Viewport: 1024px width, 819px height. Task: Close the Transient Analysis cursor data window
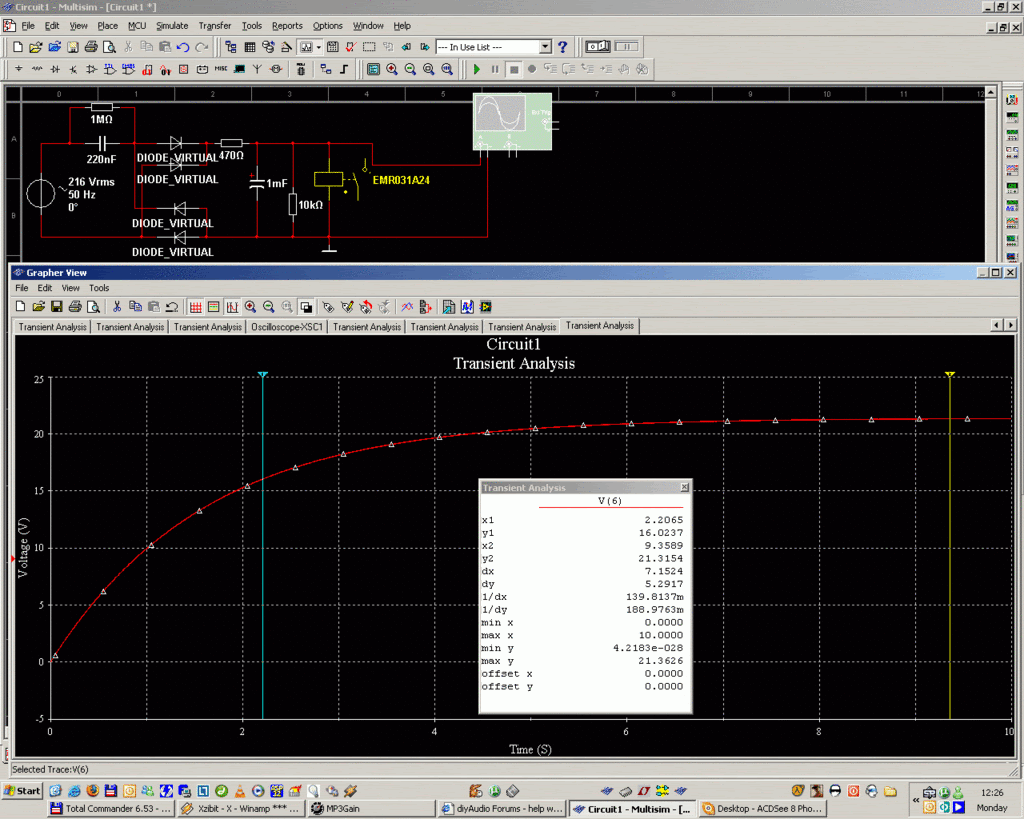click(x=685, y=488)
